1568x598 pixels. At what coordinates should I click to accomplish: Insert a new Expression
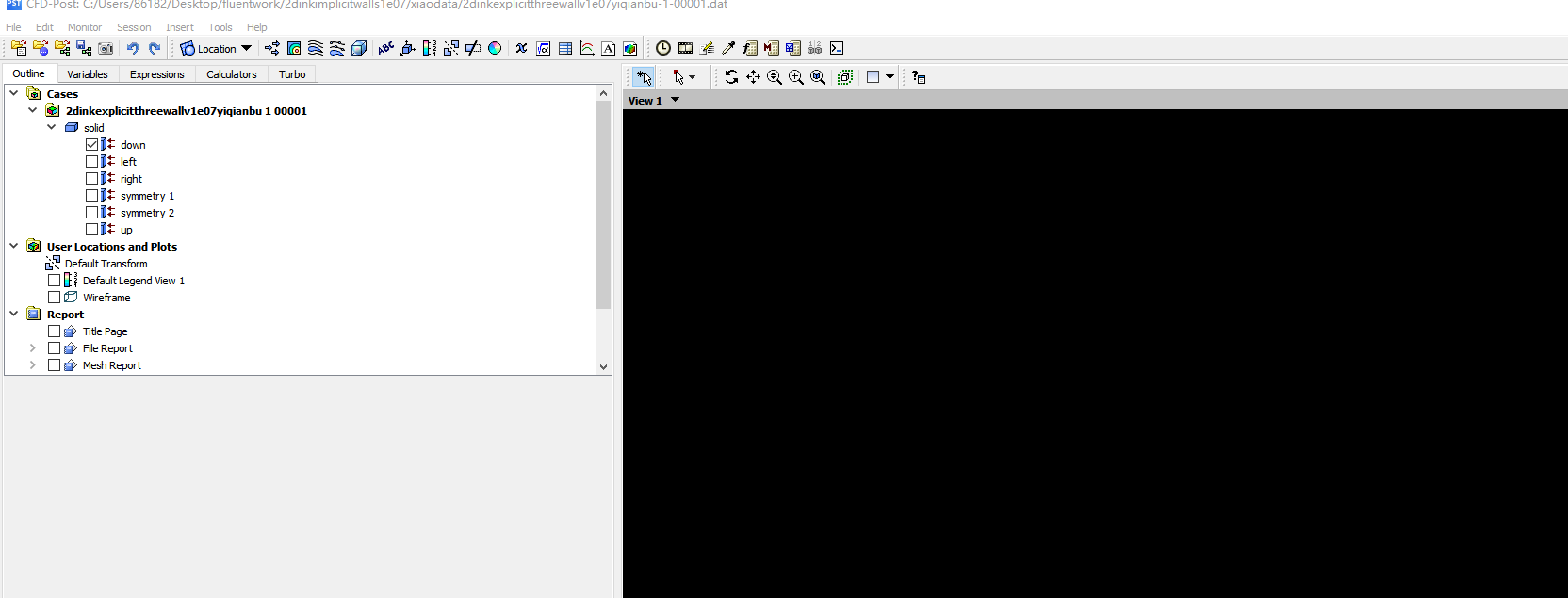click(544, 48)
